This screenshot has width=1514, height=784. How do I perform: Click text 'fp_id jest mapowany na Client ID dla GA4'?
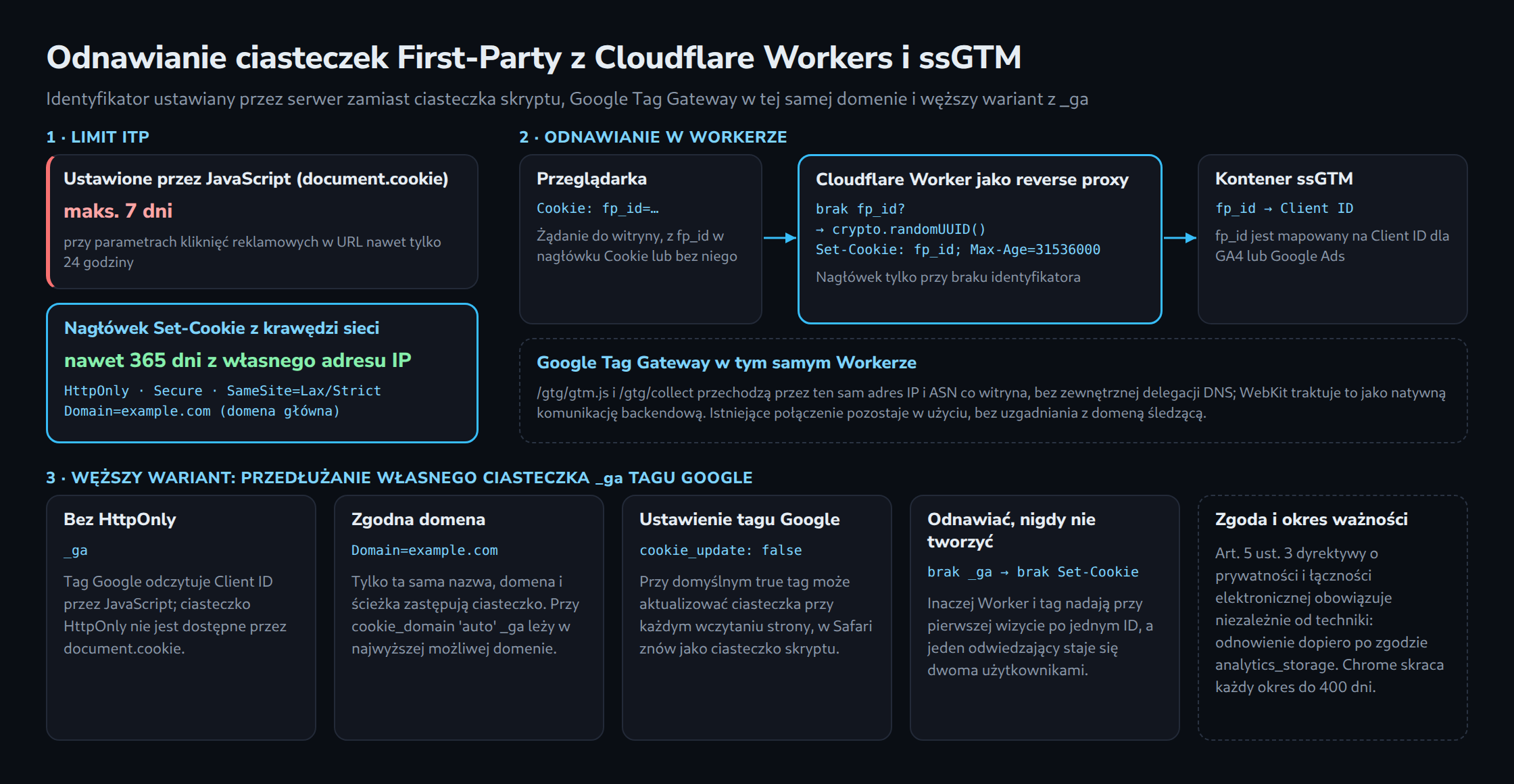click(x=1332, y=245)
